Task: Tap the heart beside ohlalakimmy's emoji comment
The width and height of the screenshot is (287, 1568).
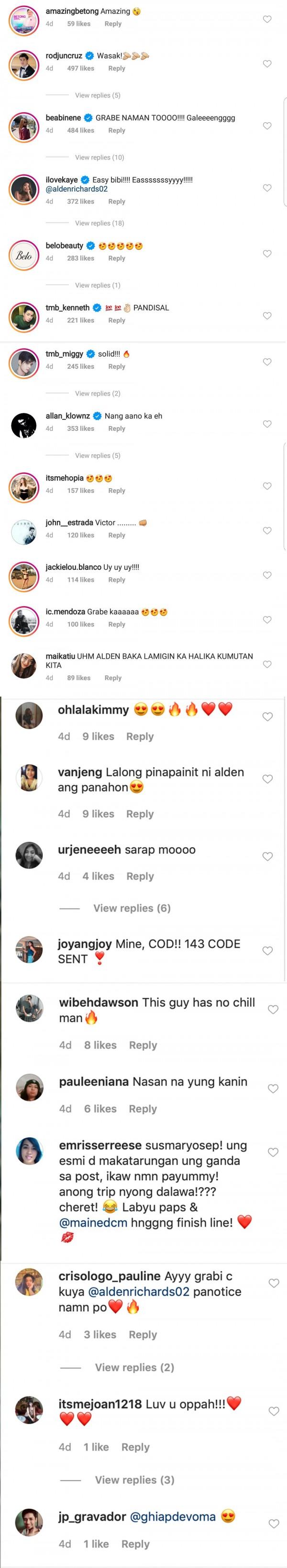Action: 267,717
